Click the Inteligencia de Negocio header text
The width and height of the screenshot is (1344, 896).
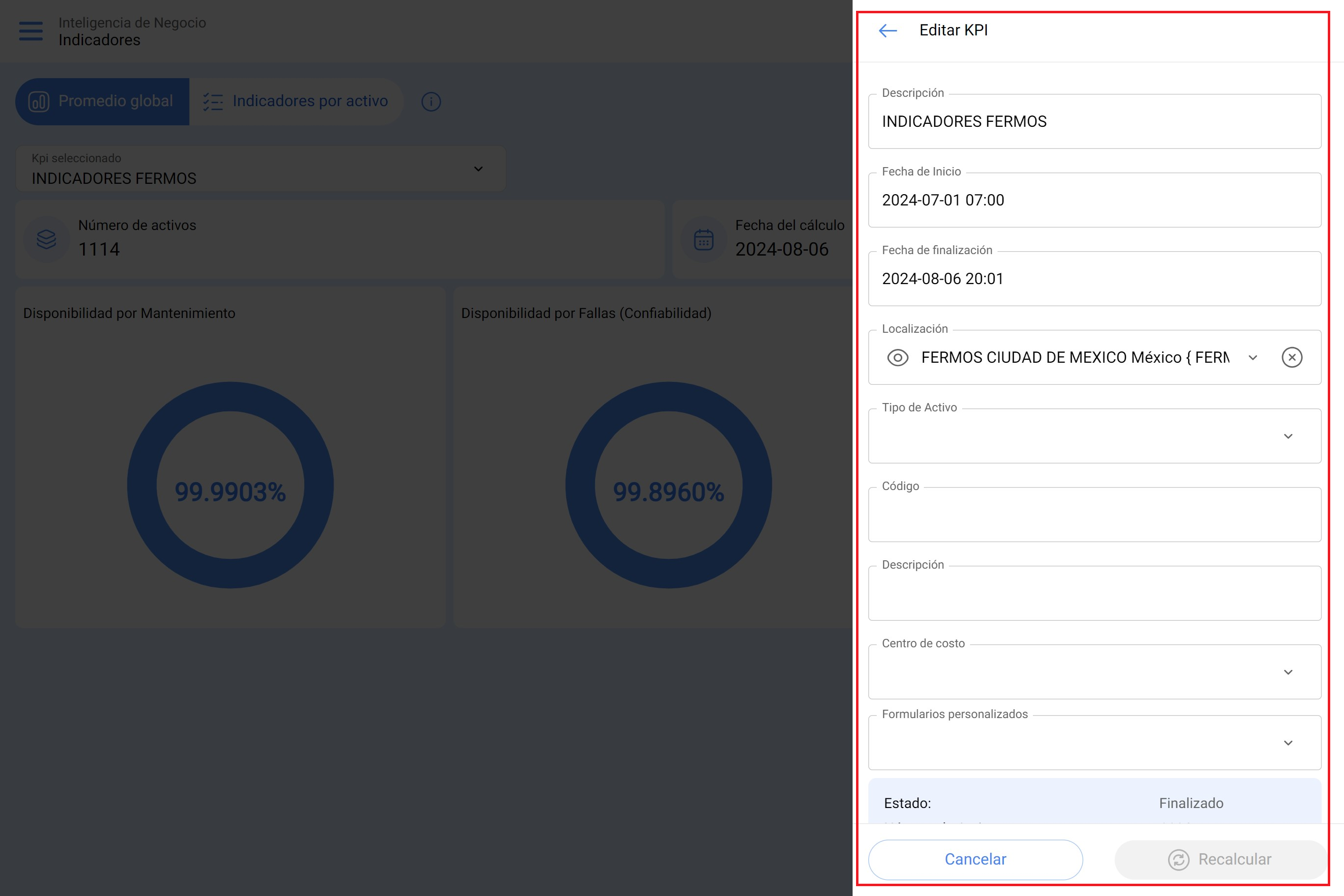(132, 22)
